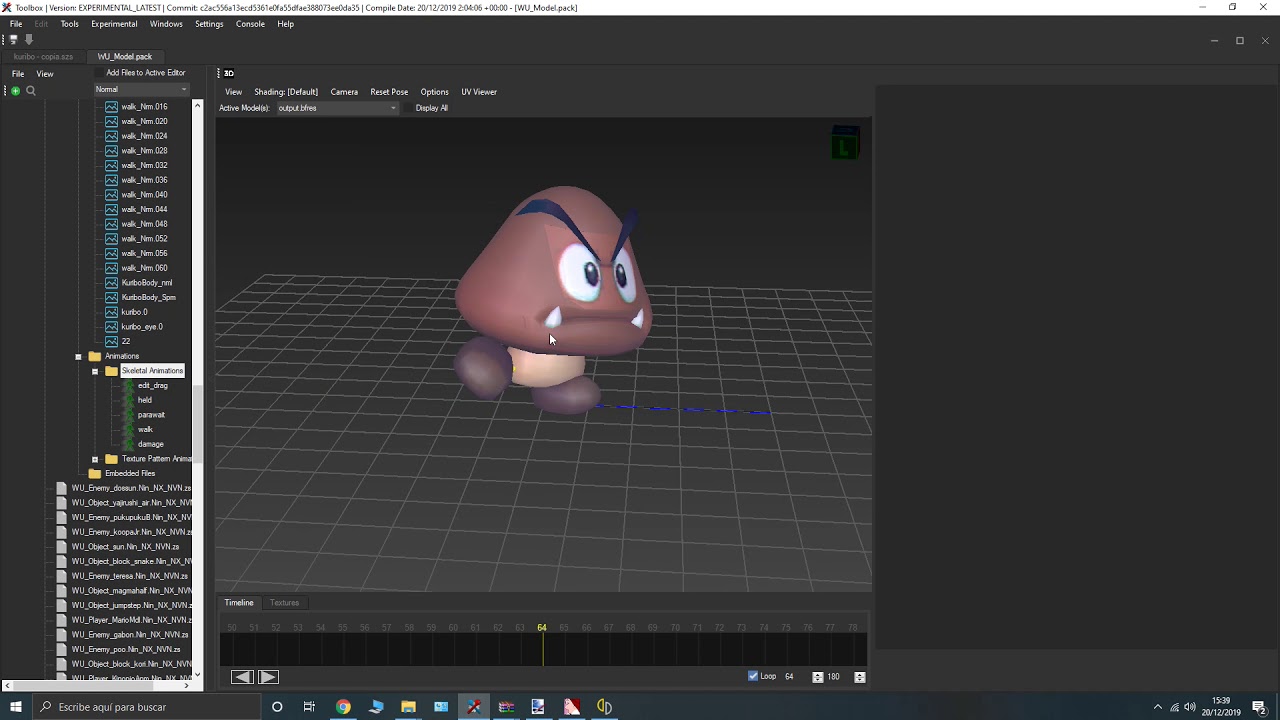Toggle Add Files to Active Editor checkbox
The width and height of the screenshot is (1280, 720).
99,73
